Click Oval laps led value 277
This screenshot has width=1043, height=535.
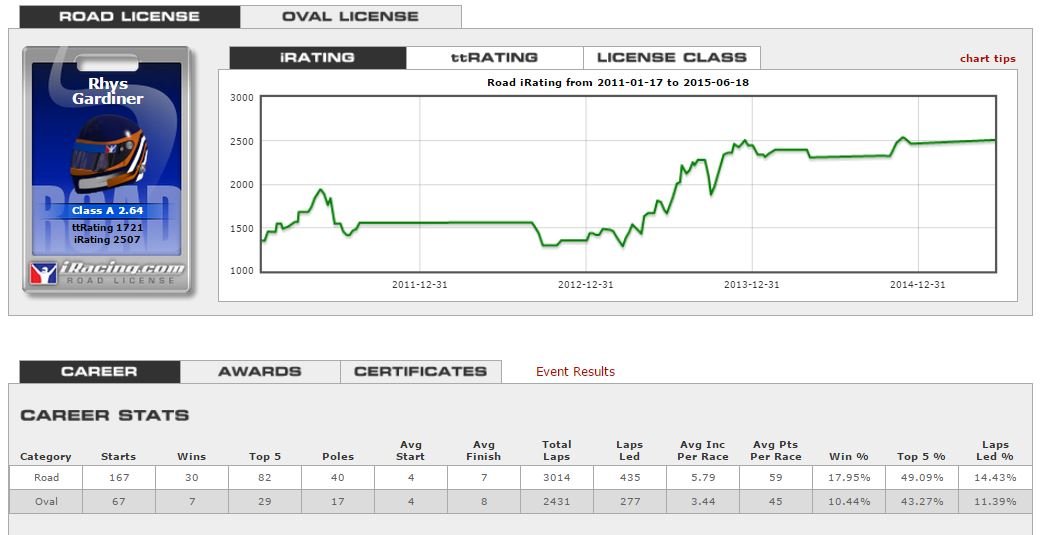(x=629, y=502)
